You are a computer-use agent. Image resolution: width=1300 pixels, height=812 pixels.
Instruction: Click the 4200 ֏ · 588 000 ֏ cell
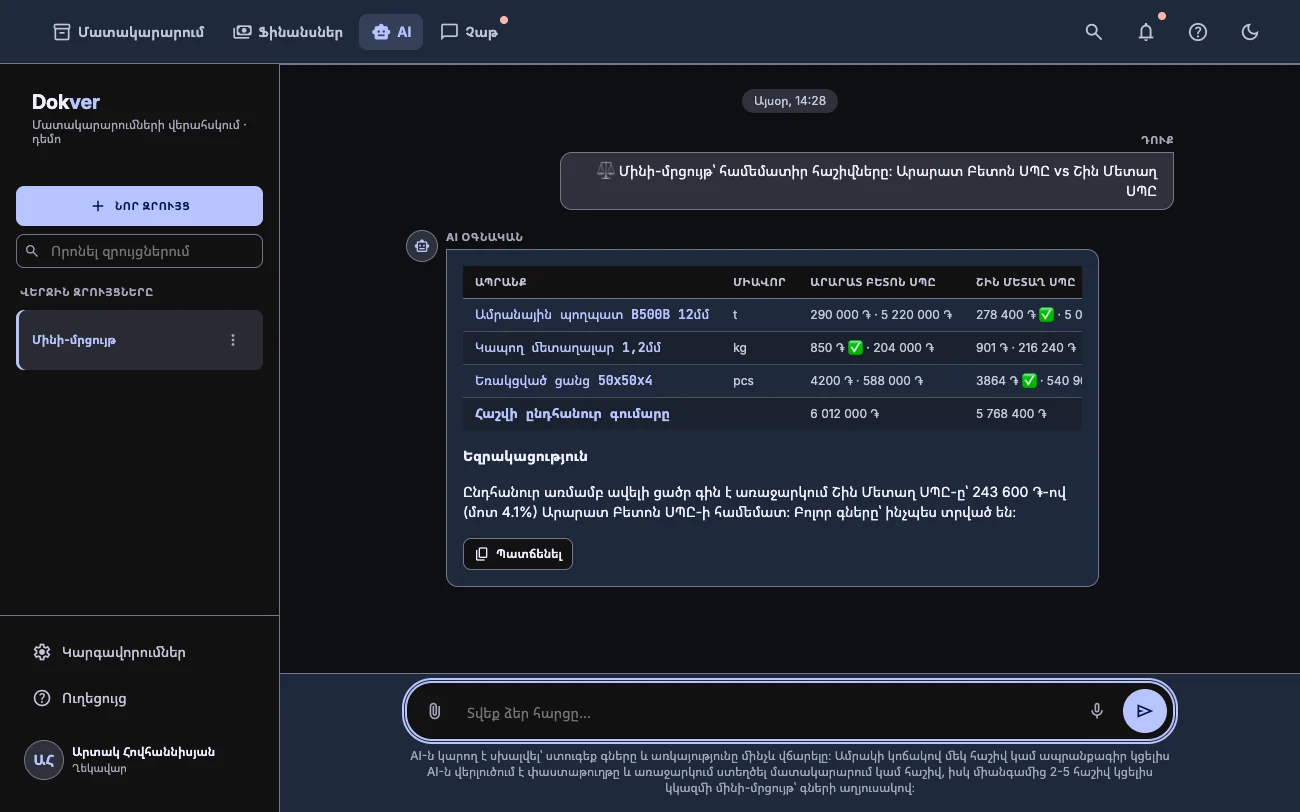[867, 381]
